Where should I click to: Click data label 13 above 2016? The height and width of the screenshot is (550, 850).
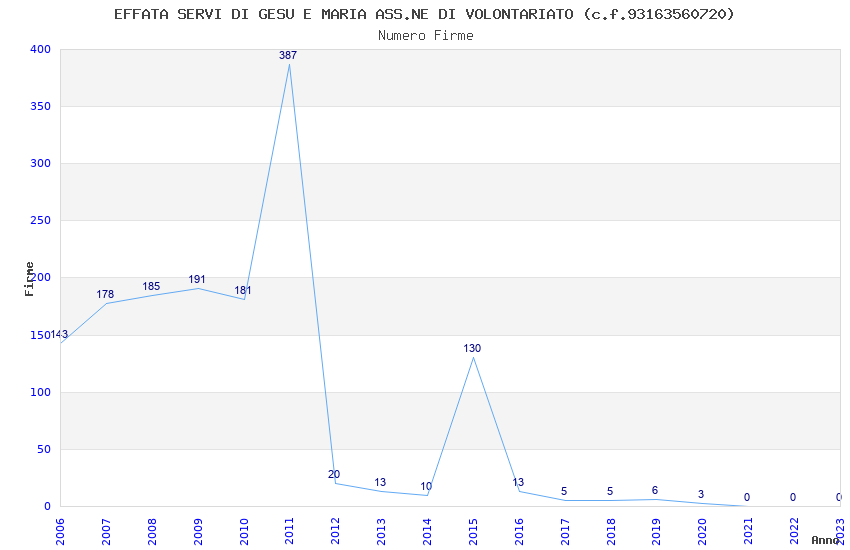tap(518, 482)
